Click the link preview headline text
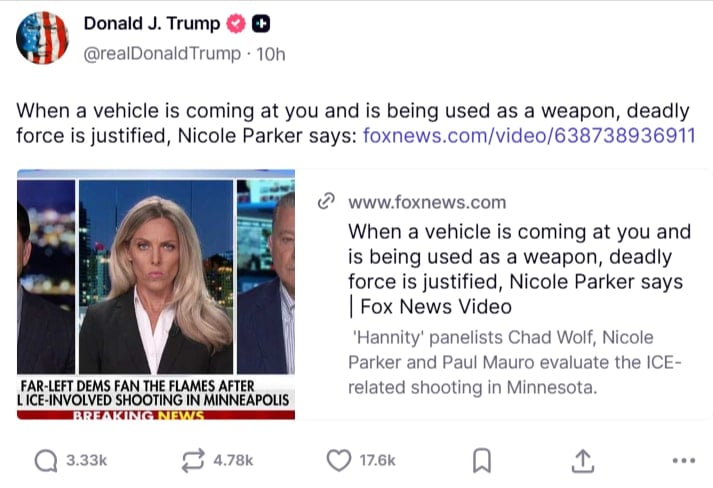The width and height of the screenshot is (713, 488). pos(519,269)
